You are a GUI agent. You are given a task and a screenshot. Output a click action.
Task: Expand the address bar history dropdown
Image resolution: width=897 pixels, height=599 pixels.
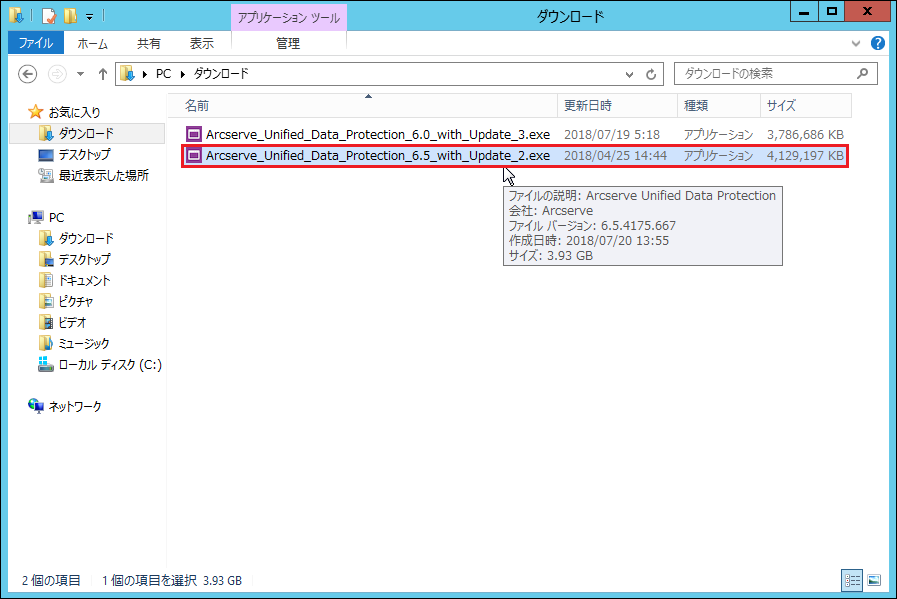point(629,74)
